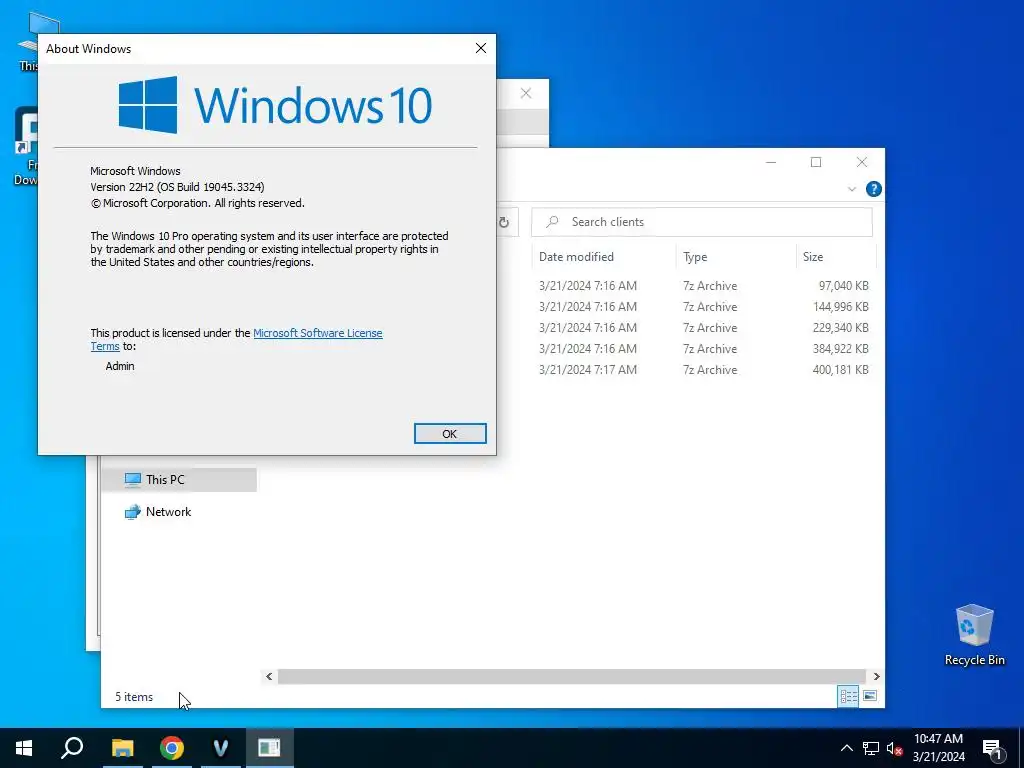Click the Explorer horizontal scrollbar track

pyautogui.click(x=571, y=677)
